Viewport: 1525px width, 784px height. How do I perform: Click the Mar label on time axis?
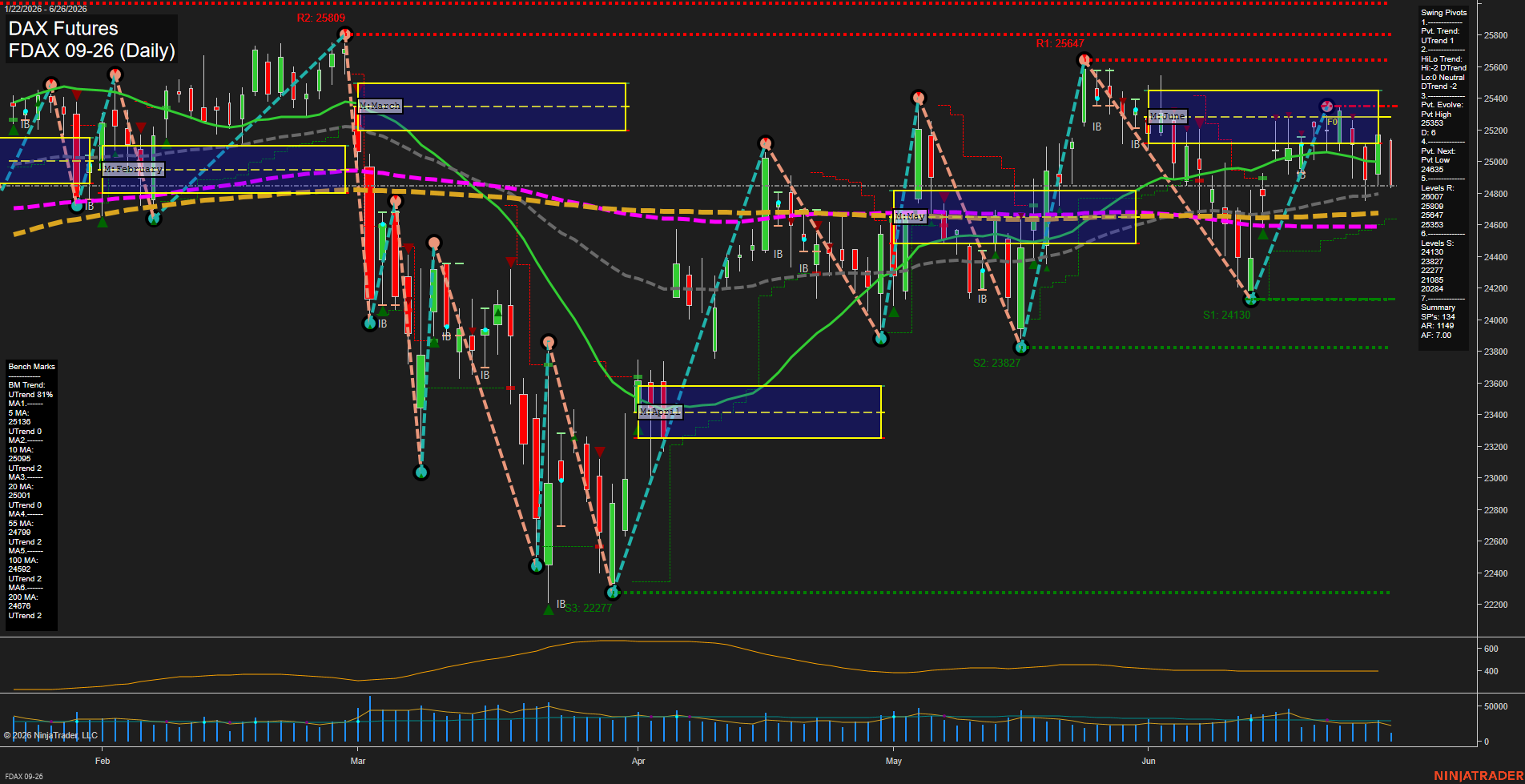357,761
